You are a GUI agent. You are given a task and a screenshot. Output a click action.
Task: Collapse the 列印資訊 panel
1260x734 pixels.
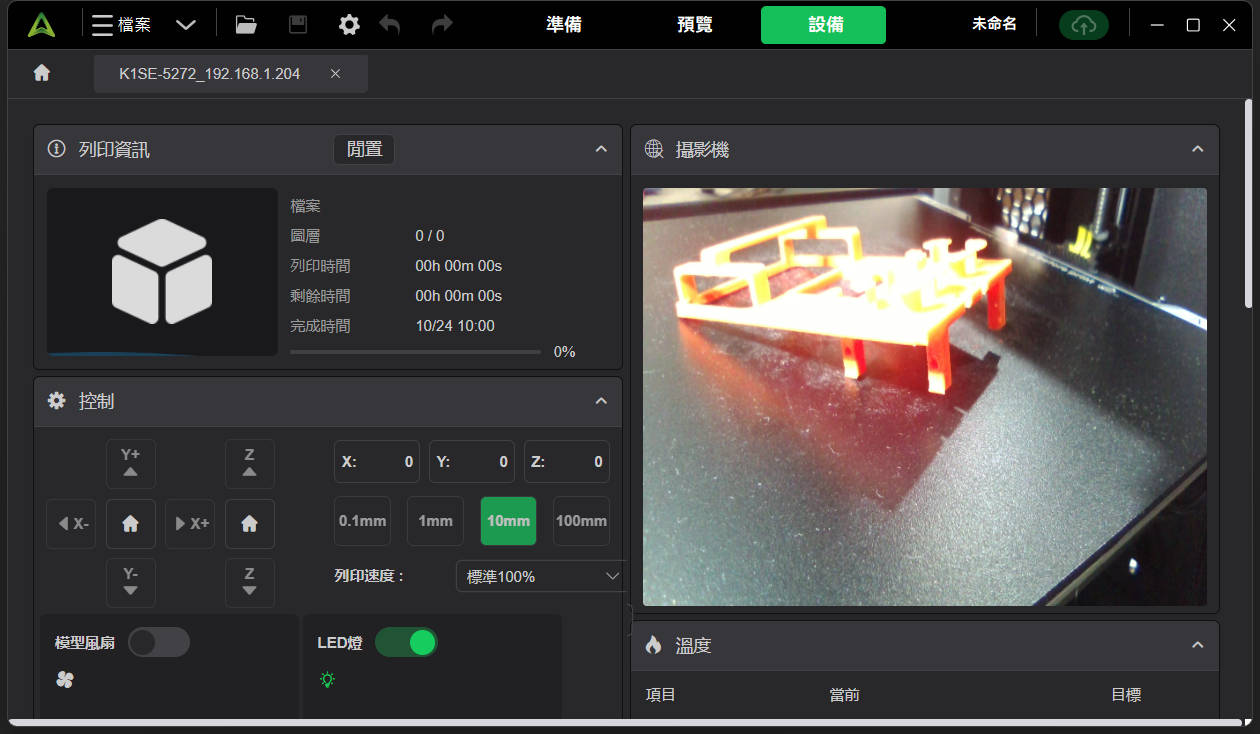coord(601,150)
